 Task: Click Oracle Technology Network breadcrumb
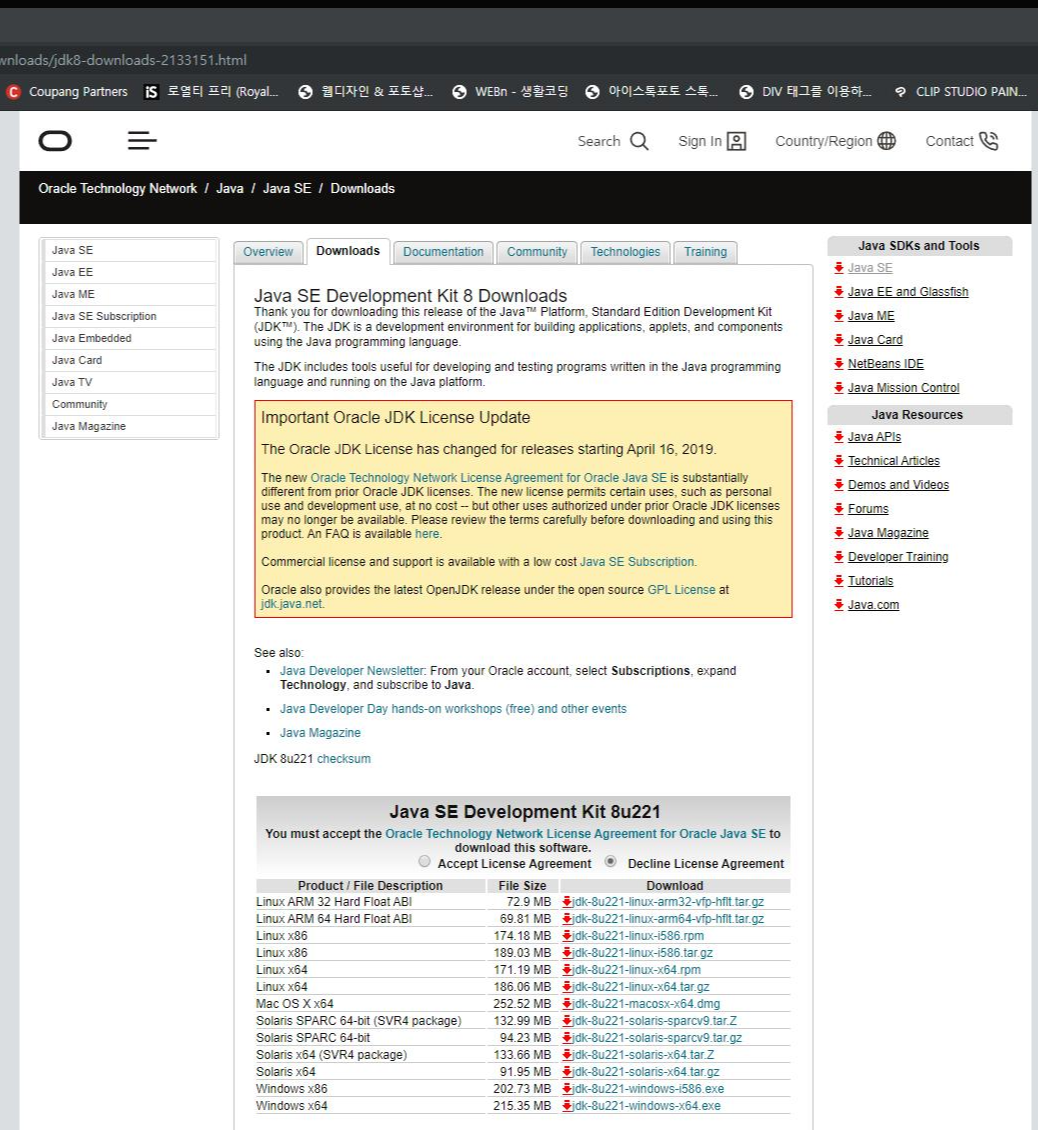pos(117,189)
